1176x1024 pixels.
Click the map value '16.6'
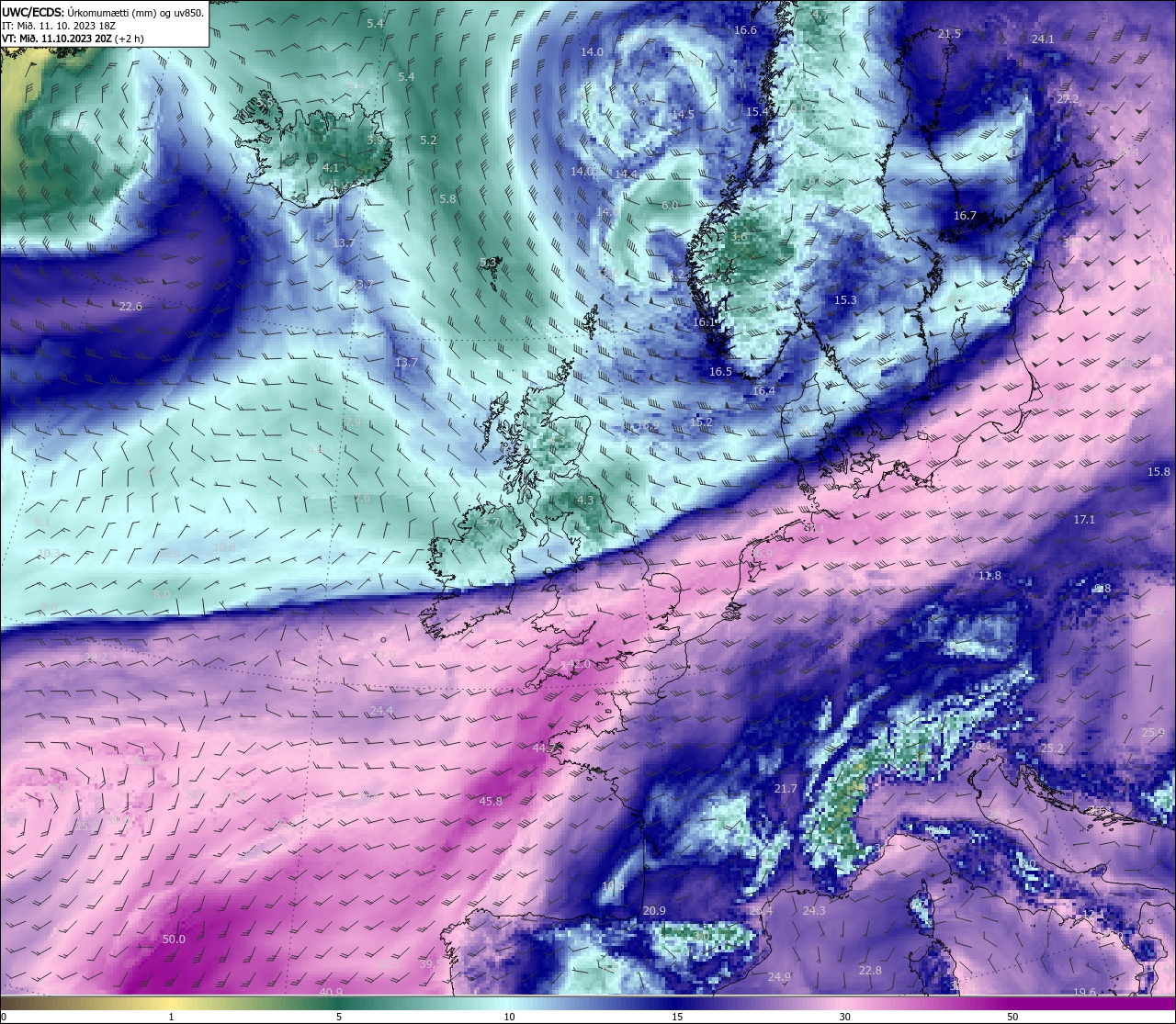tap(745, 29)
